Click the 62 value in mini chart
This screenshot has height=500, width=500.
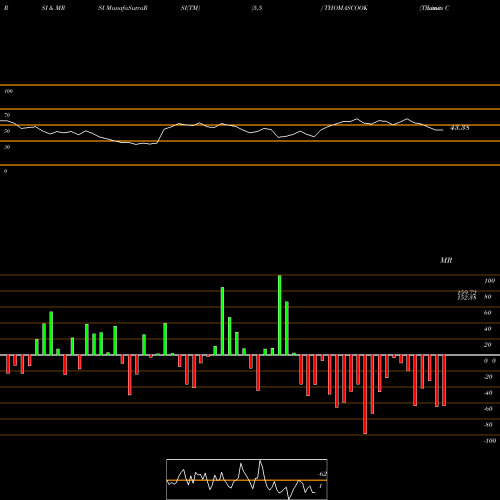(x=322, y=474)
